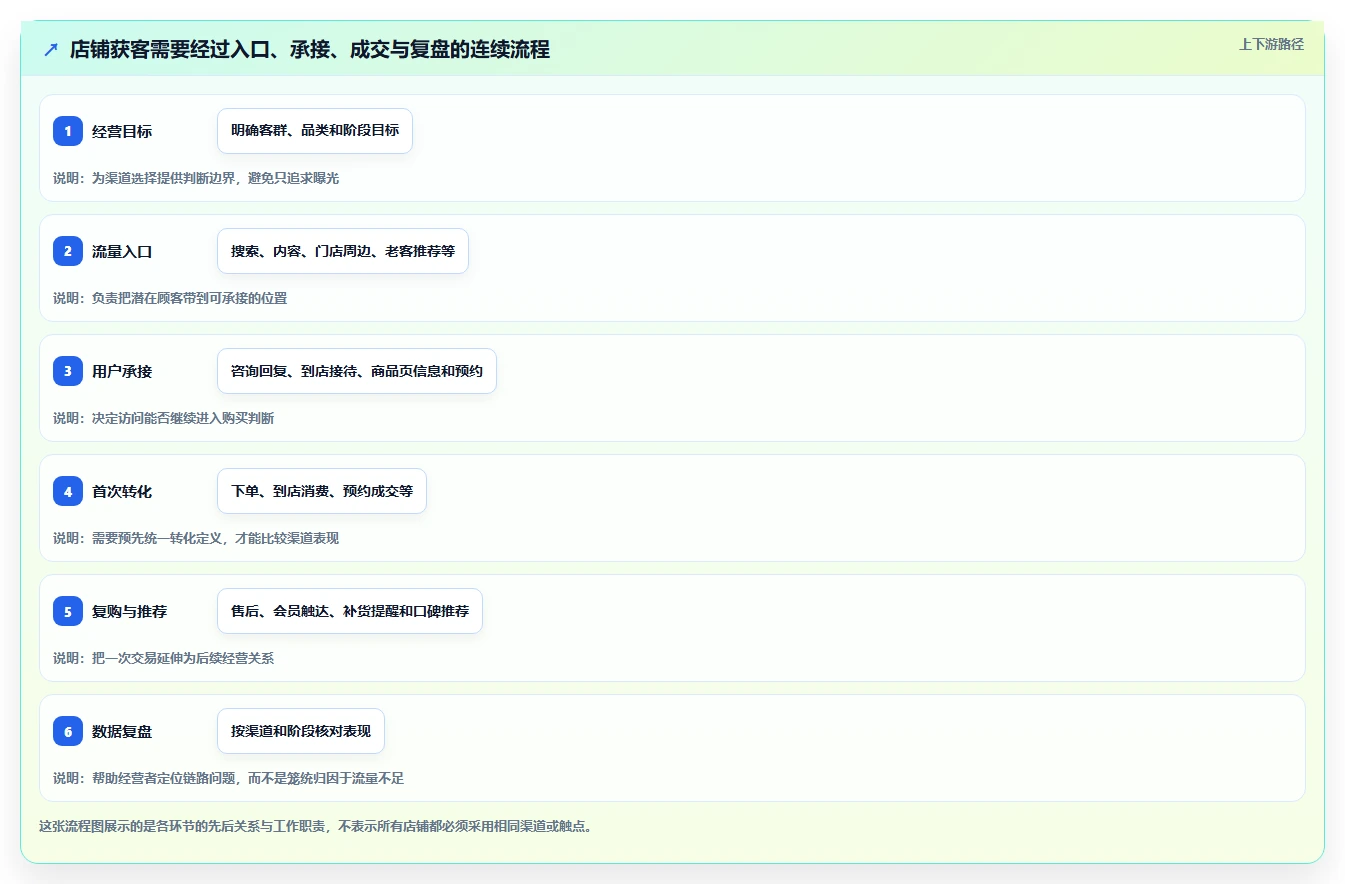Image resolution: width=1345 pixels, height=884 pixels.
Task: Click the note 把一次交易延伸为后续经营关系
Action: point(183,658)
